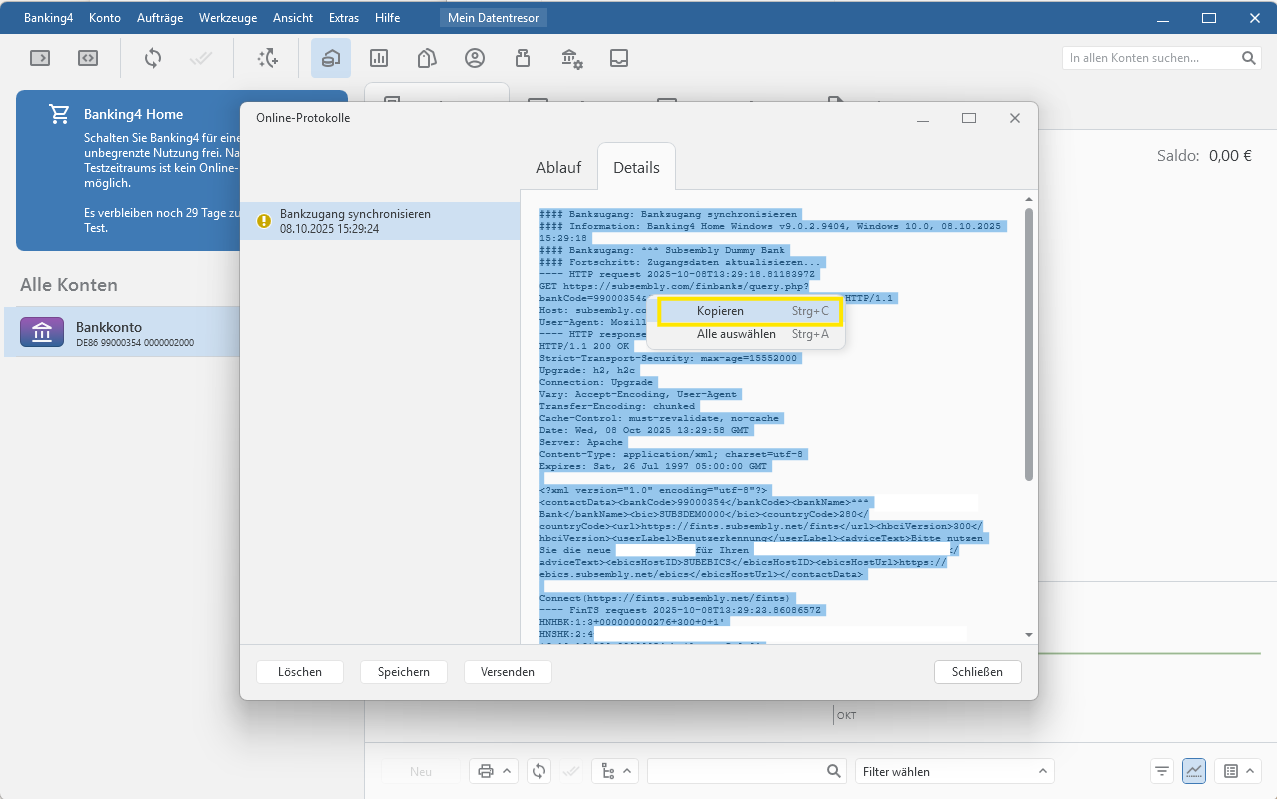Click the scroll down arrow of protocol text

pos(1029,634)
